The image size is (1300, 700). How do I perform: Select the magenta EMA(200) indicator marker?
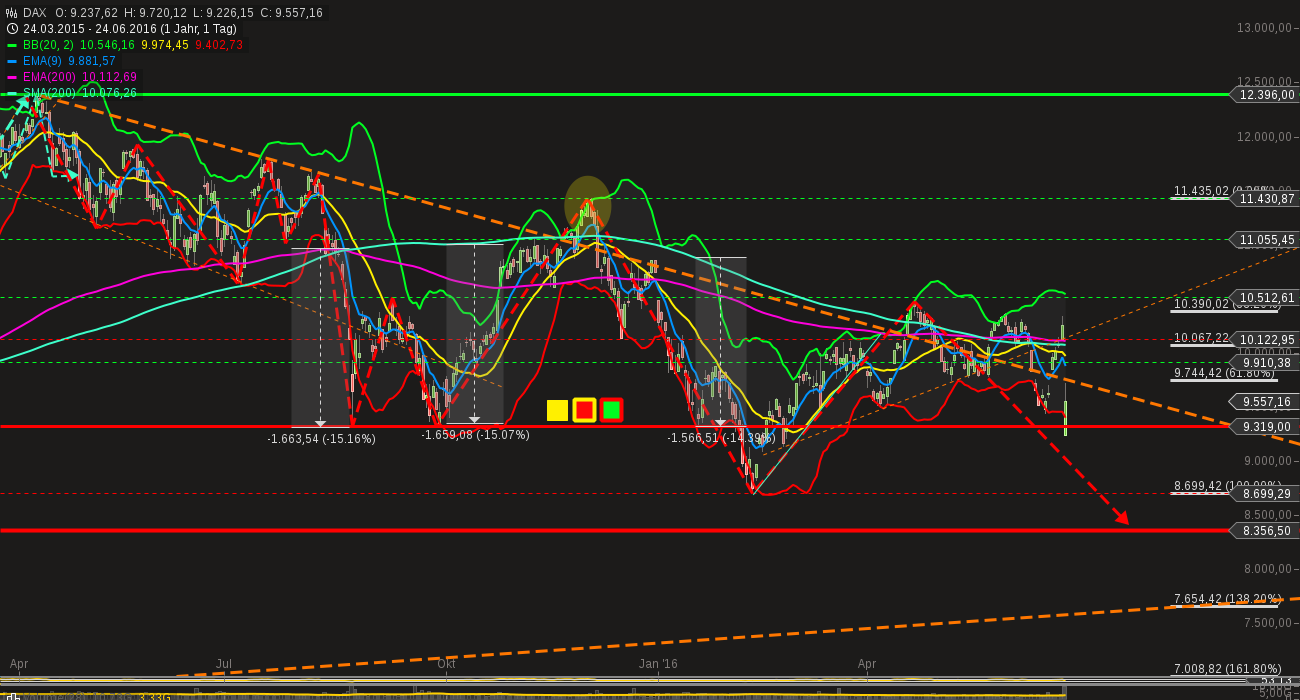(10, 77)
